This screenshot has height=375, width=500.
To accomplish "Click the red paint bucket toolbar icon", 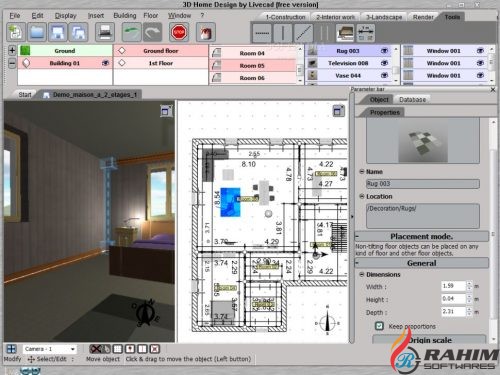I will coord(205,32).
